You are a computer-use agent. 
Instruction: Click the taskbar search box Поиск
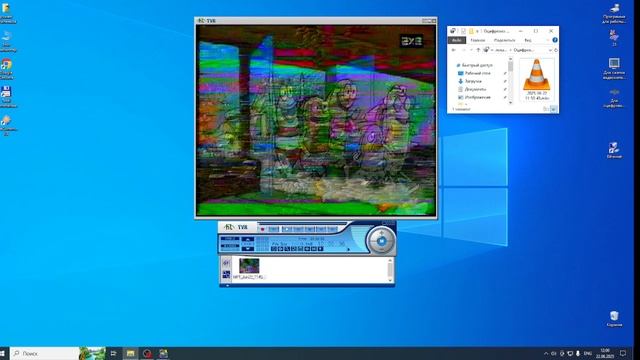pyautogui.click(x=45, y=353)
